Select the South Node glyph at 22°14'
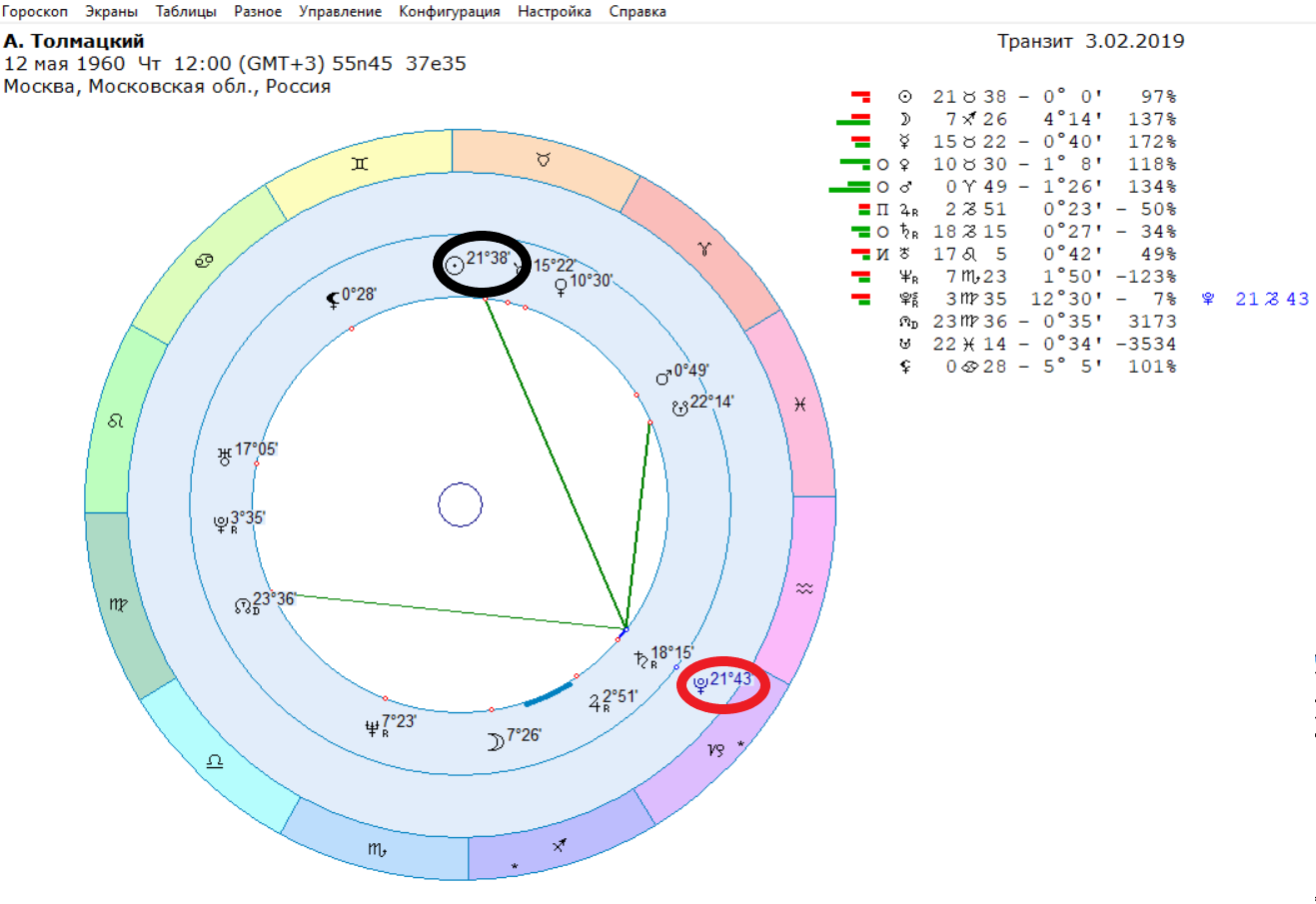Screen dimensions: 1316x904 [679, 407]
